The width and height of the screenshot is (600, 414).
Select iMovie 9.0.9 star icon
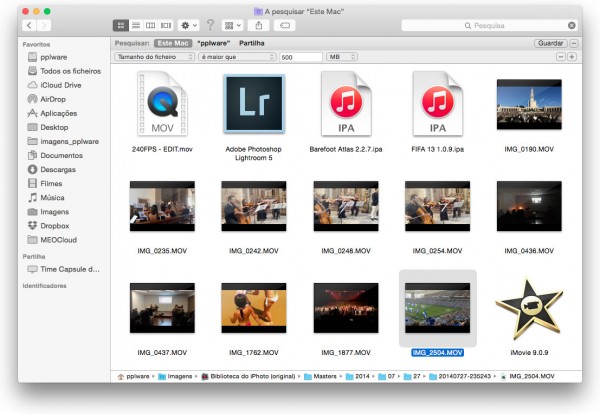click(x=529, y=309)
